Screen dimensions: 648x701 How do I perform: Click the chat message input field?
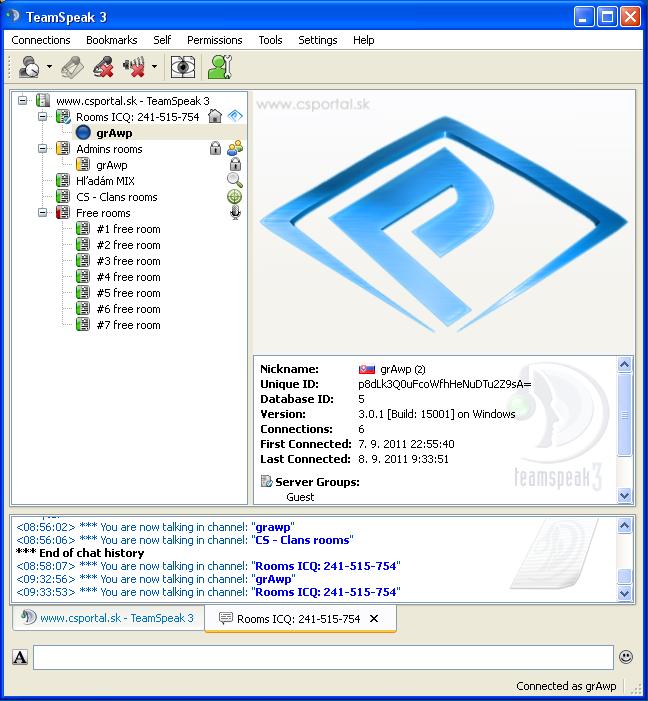tap(322, 657)
